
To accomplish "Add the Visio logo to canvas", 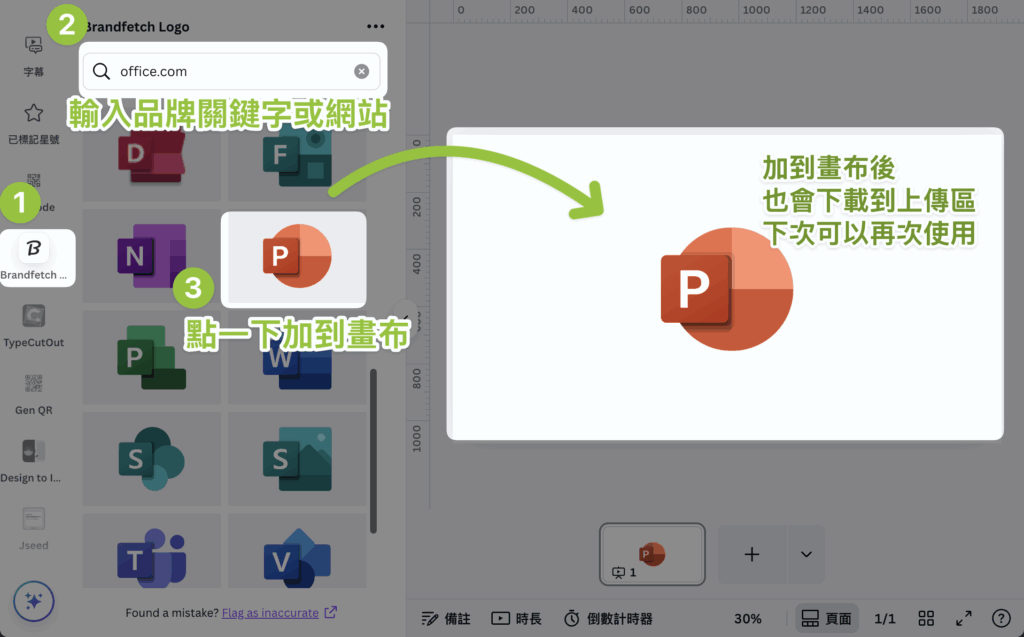I will [297, 551].
